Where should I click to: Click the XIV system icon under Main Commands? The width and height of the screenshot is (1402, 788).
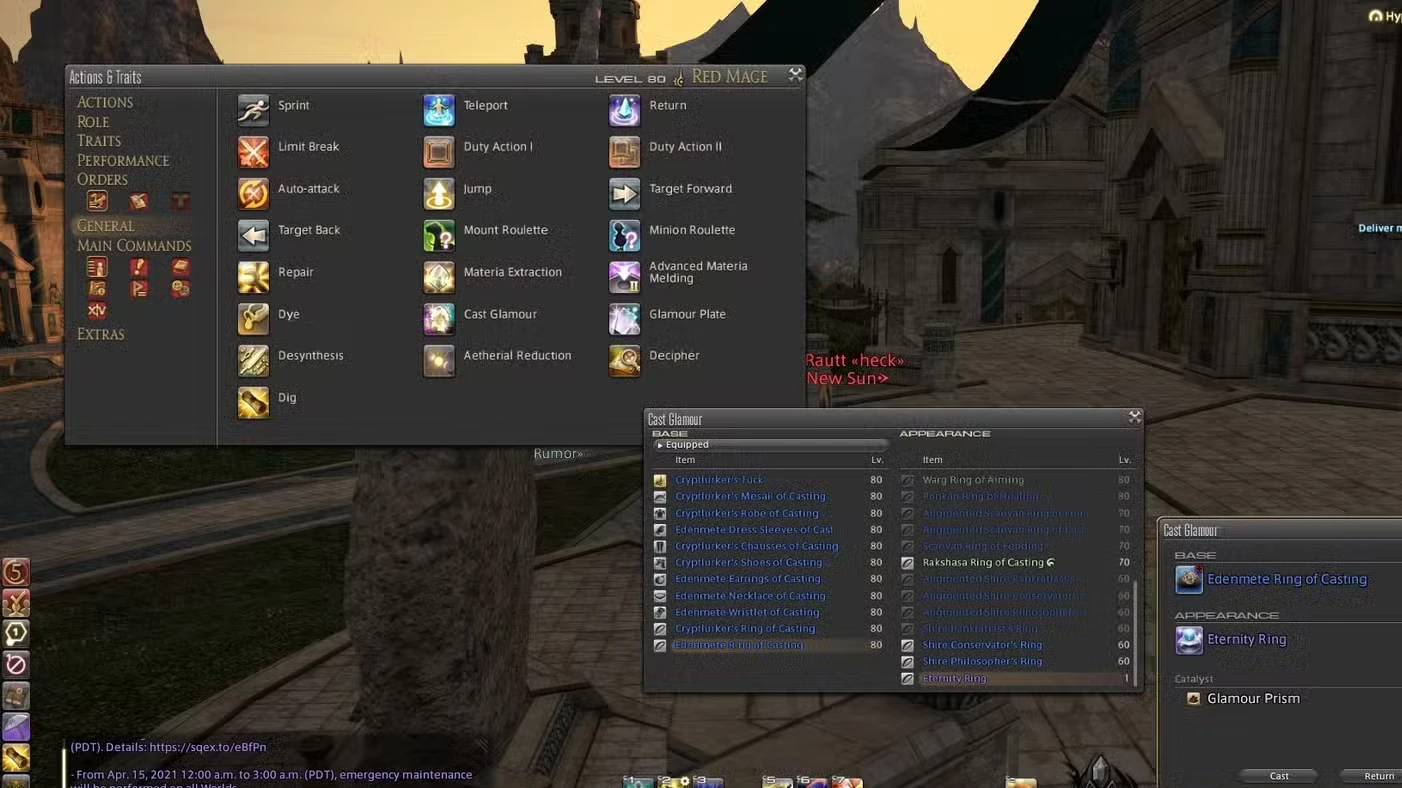point(97,311)
